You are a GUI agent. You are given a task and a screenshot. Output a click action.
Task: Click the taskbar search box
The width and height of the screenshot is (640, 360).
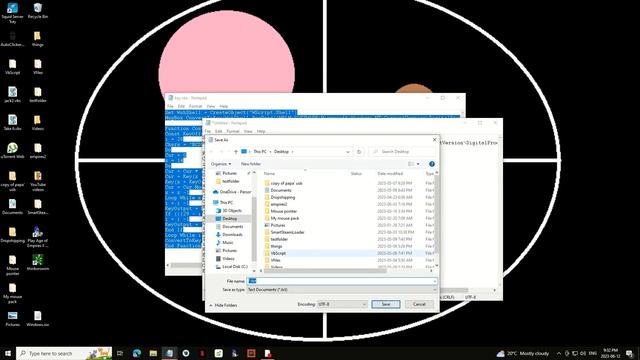pos(64,353)
